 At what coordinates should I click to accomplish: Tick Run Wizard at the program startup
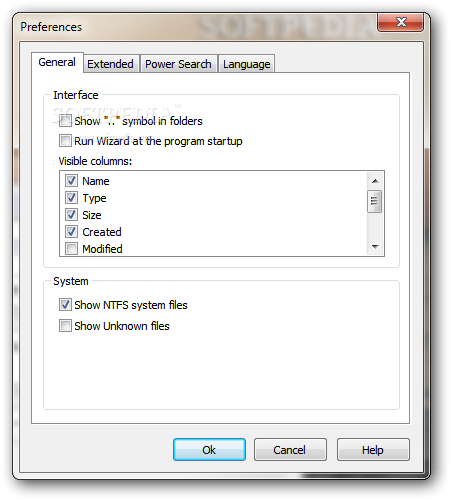click(x=65, y=141)
